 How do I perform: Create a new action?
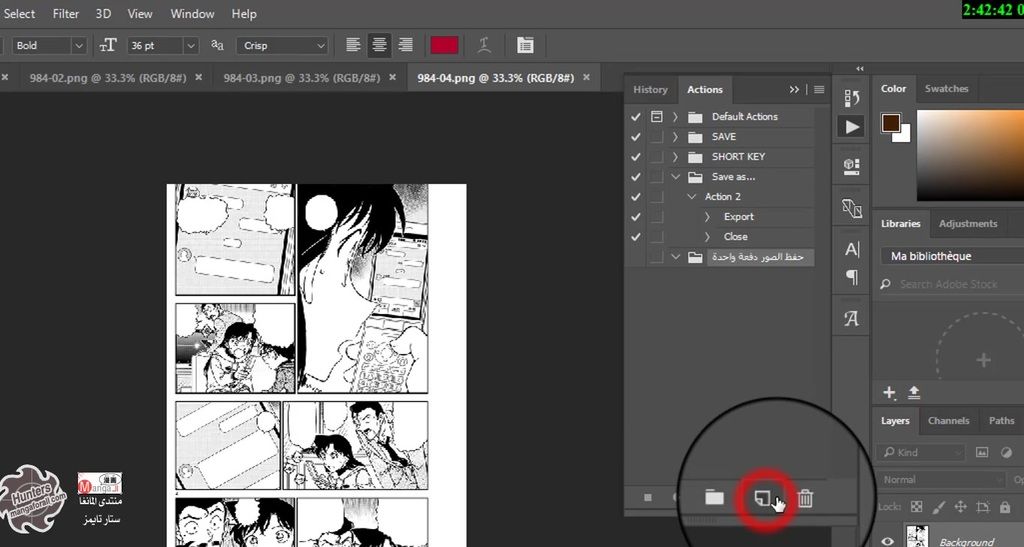(x=763, y=498)
